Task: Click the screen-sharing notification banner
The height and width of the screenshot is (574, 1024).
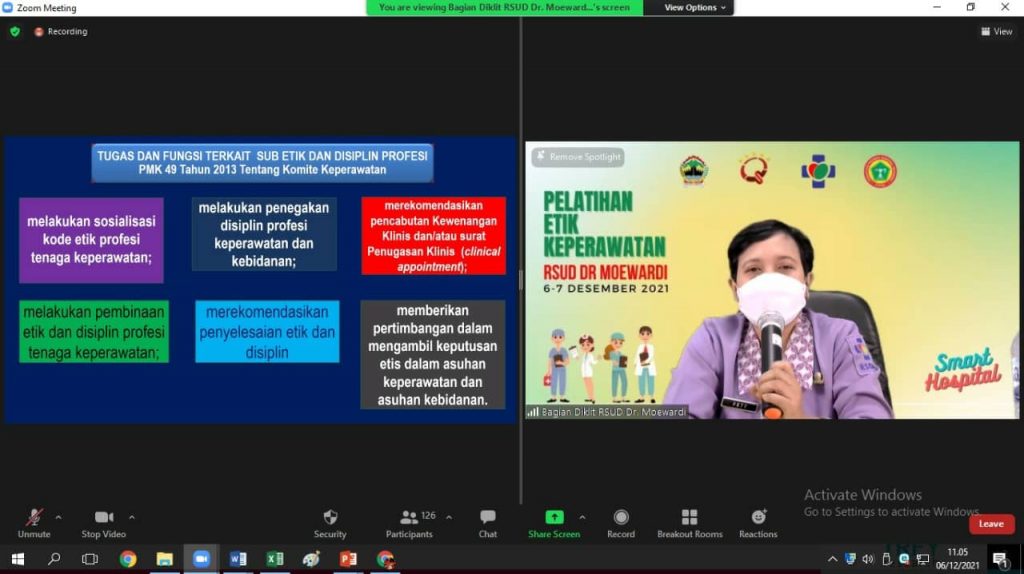Action: coord(504,8)
